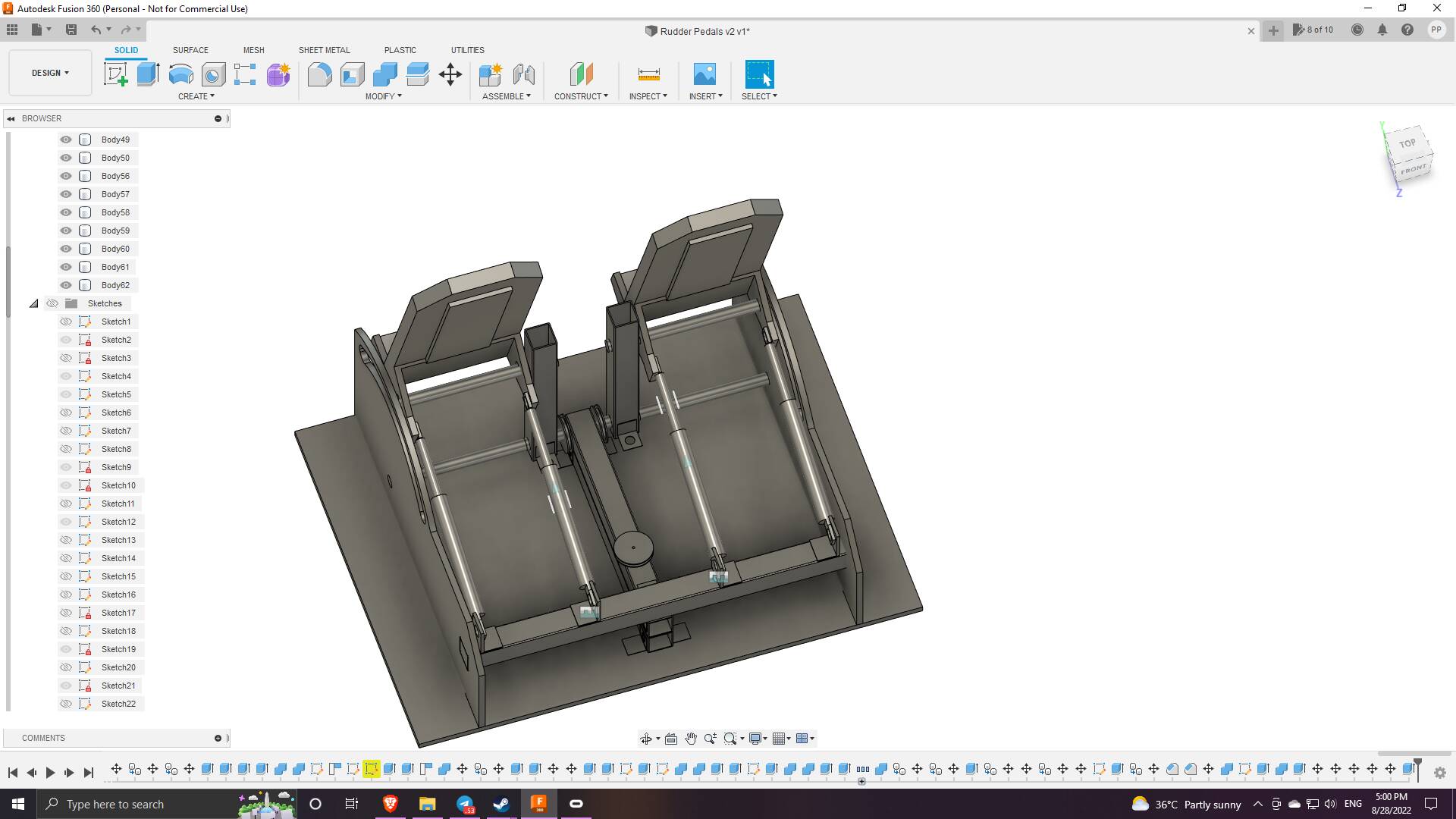Hide Body56 using its eye icon

click(66, 176)
